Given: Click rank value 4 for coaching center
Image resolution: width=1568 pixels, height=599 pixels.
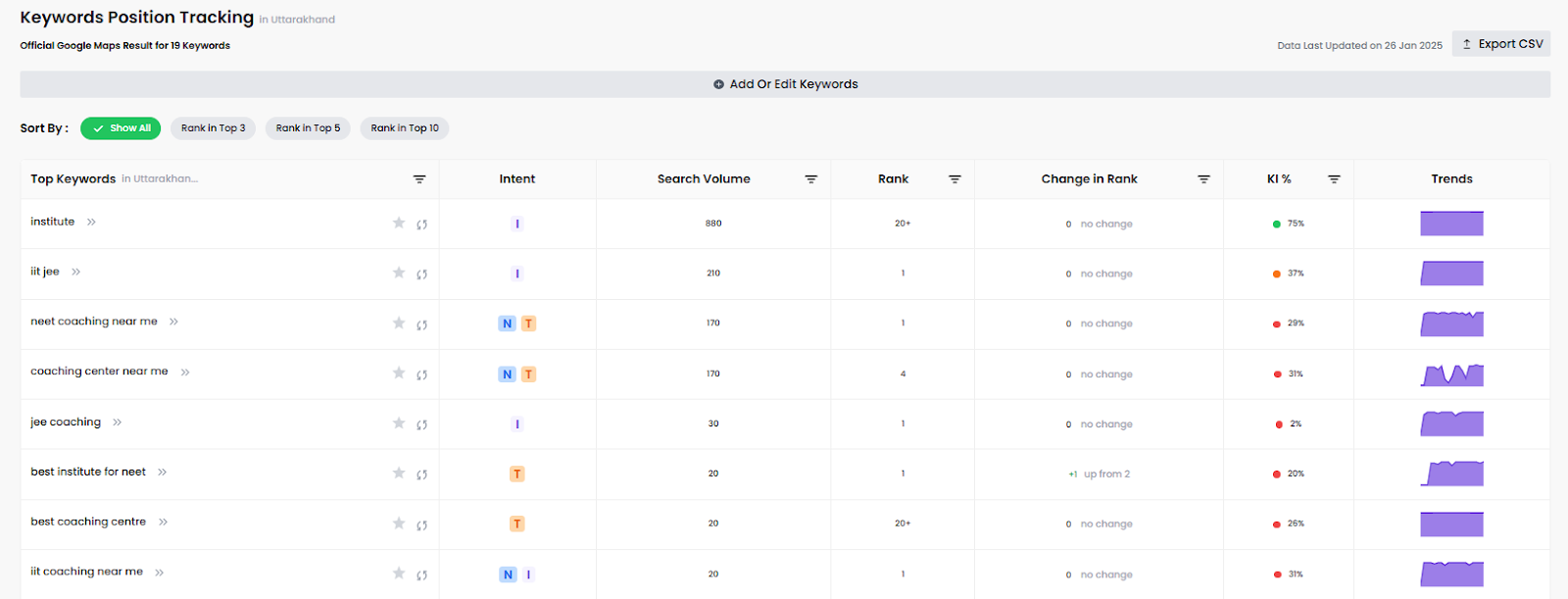Looking at the screenshot, I should [x=903, y=374].
